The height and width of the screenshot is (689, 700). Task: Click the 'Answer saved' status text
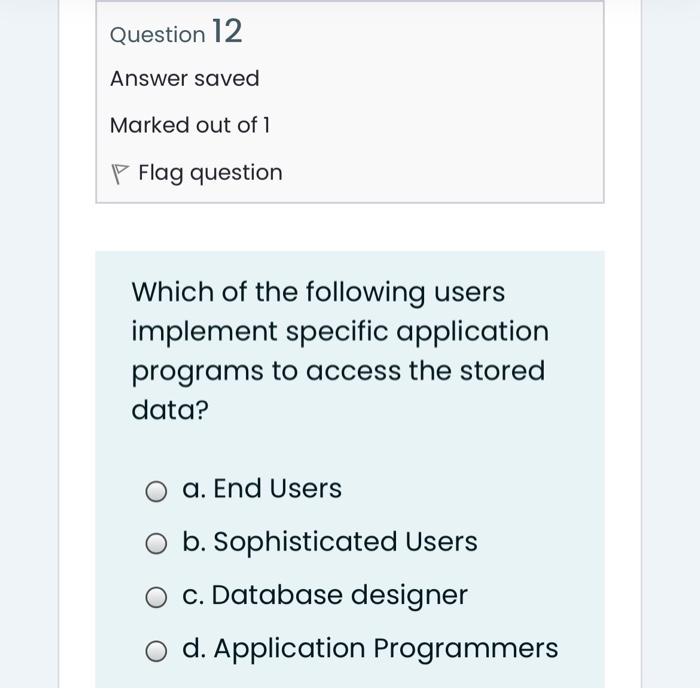(185, 79)
